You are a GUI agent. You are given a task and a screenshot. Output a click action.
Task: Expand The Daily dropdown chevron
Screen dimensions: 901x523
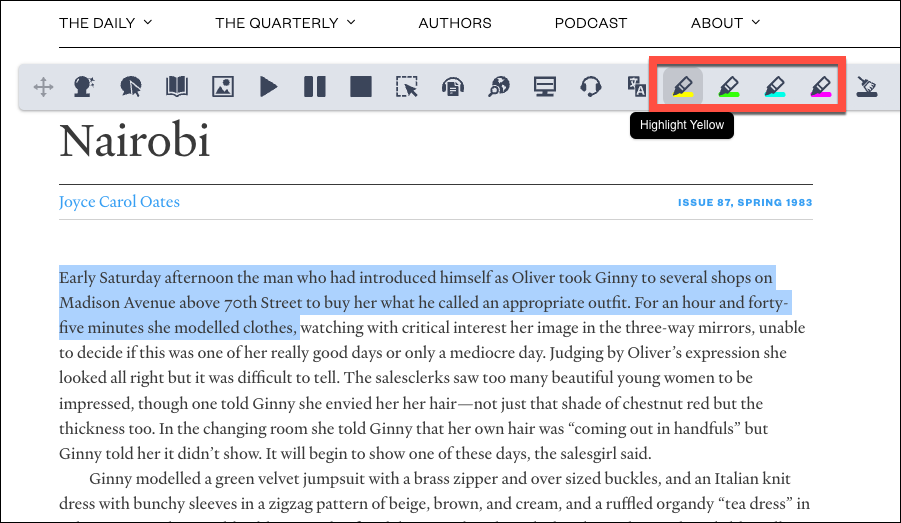[x=148, y=22]
